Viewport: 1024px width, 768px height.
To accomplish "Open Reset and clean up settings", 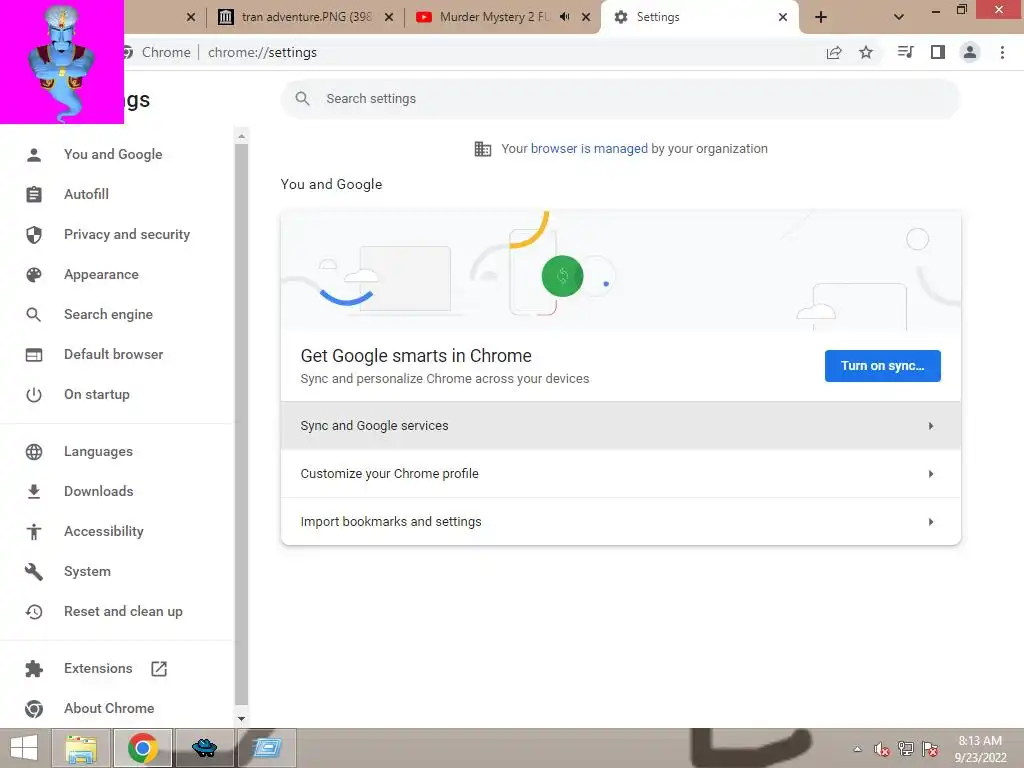I will coord(123,611).
